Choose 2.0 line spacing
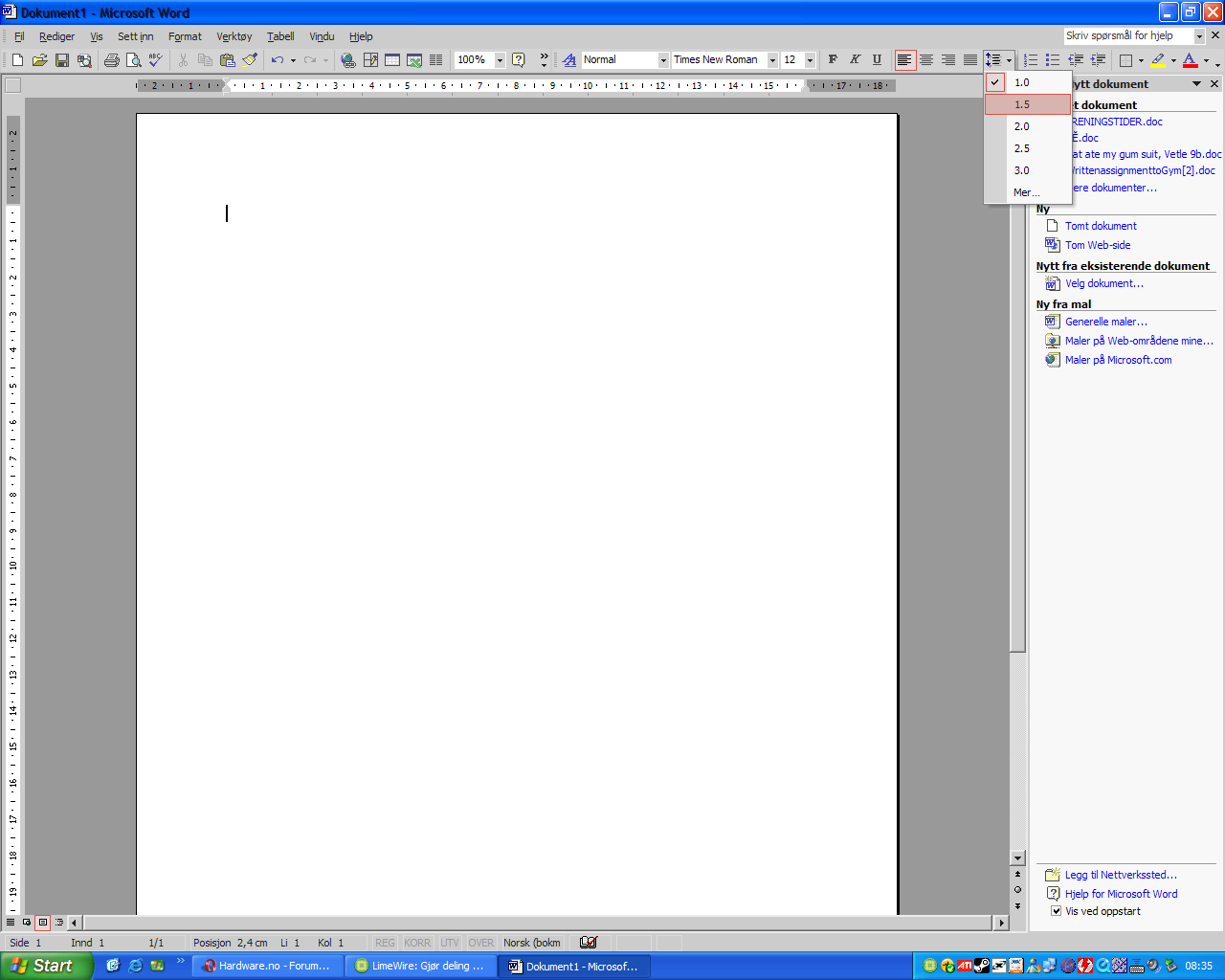The image size is (1225, 980). click(1028, 126)
